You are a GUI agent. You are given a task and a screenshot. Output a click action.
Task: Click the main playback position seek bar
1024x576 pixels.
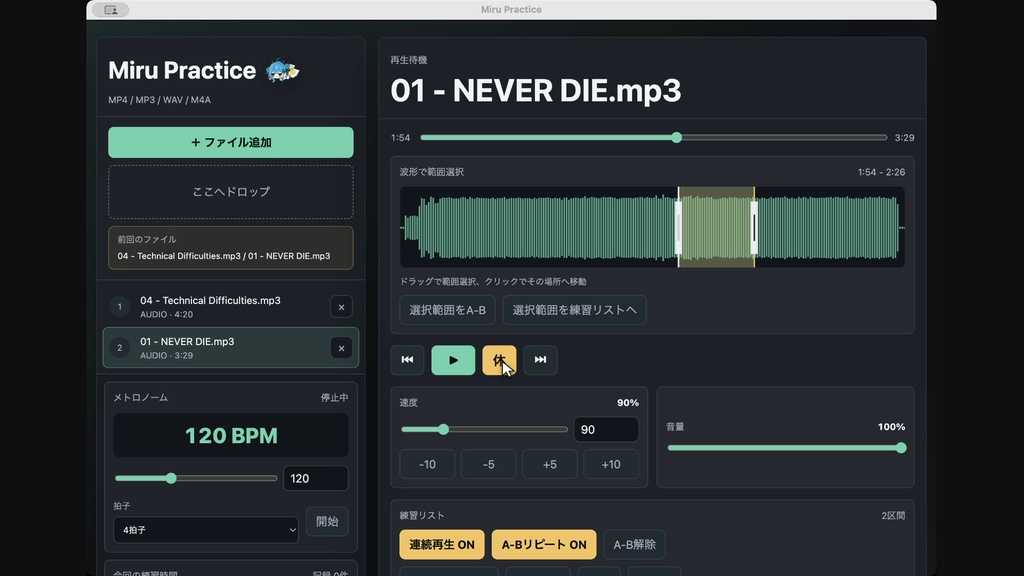(x=654, y=138)
